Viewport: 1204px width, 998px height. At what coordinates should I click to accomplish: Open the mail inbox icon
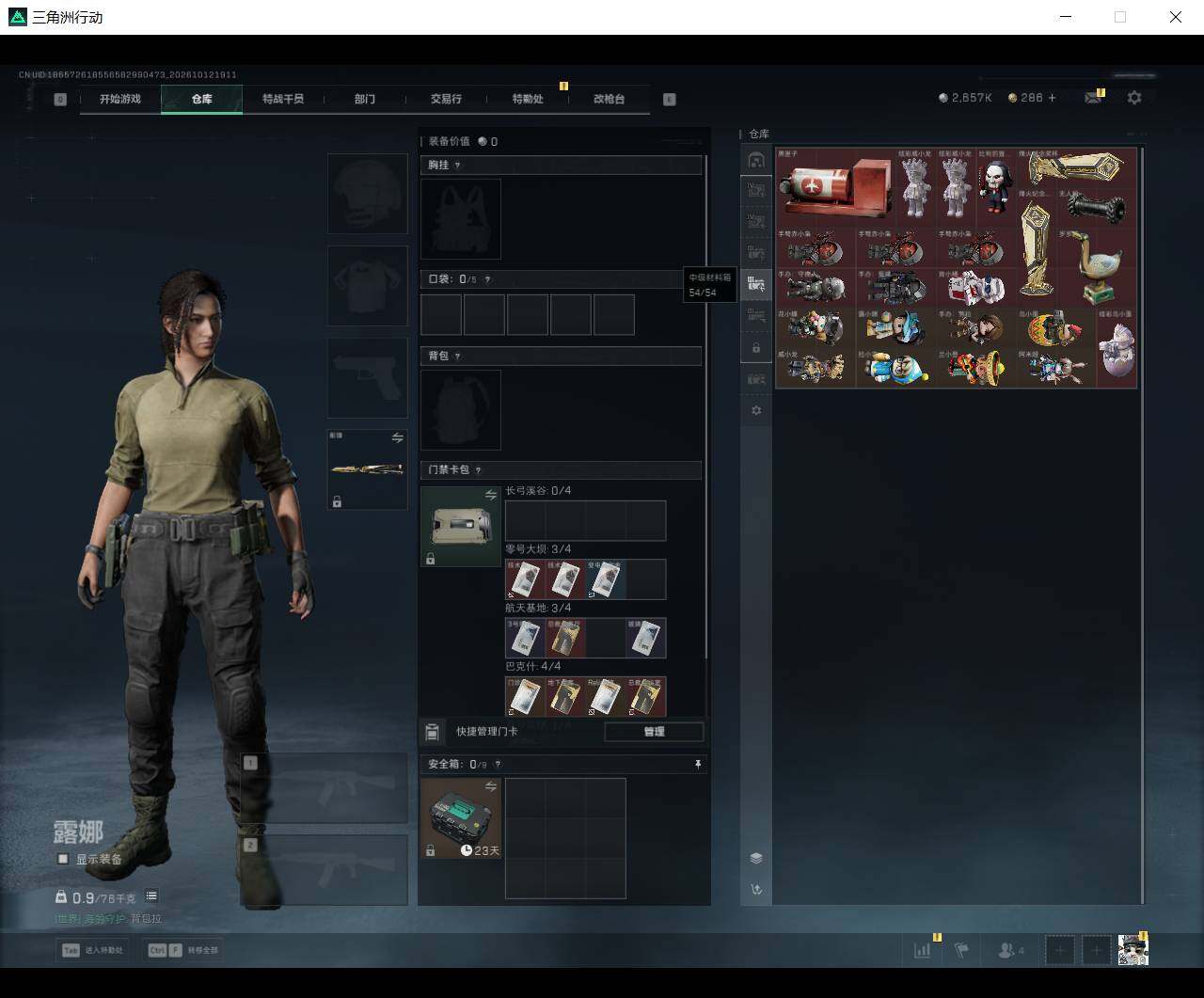click(1092, 98)
